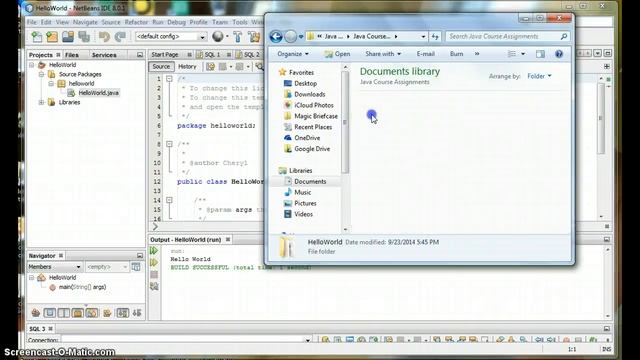Click HelloWorld folder icon in details pane

click(287, 247)
